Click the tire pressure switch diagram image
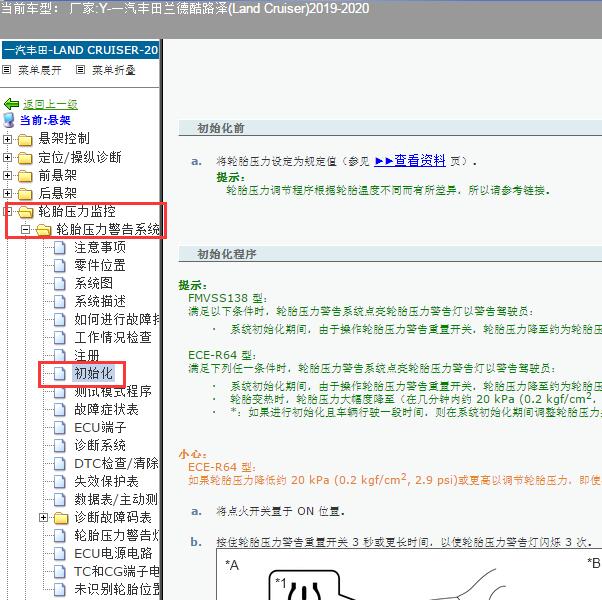This screenshot has width=602, height=600. [409, 574]
